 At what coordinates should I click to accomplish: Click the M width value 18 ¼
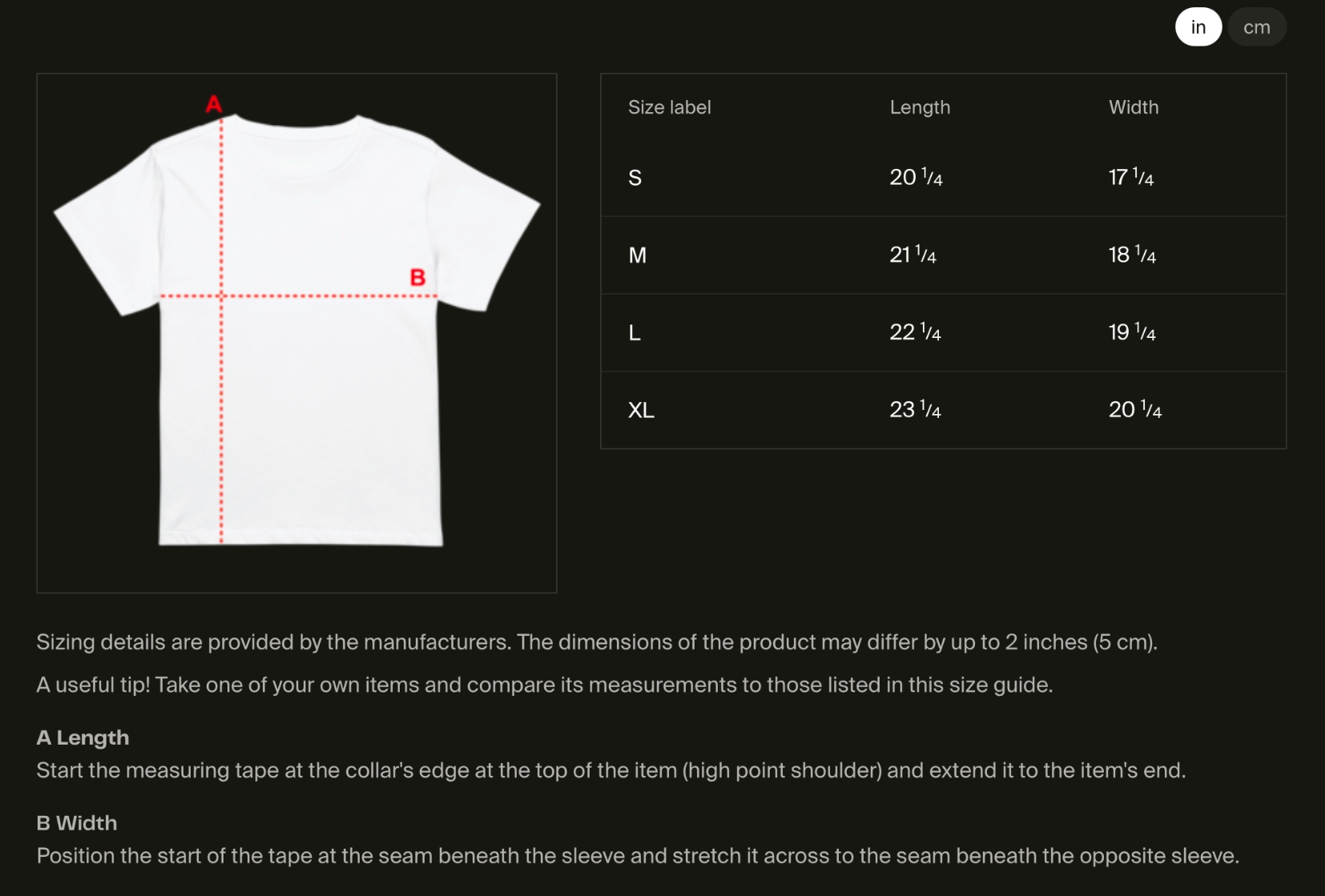(x=1131, y=255)
